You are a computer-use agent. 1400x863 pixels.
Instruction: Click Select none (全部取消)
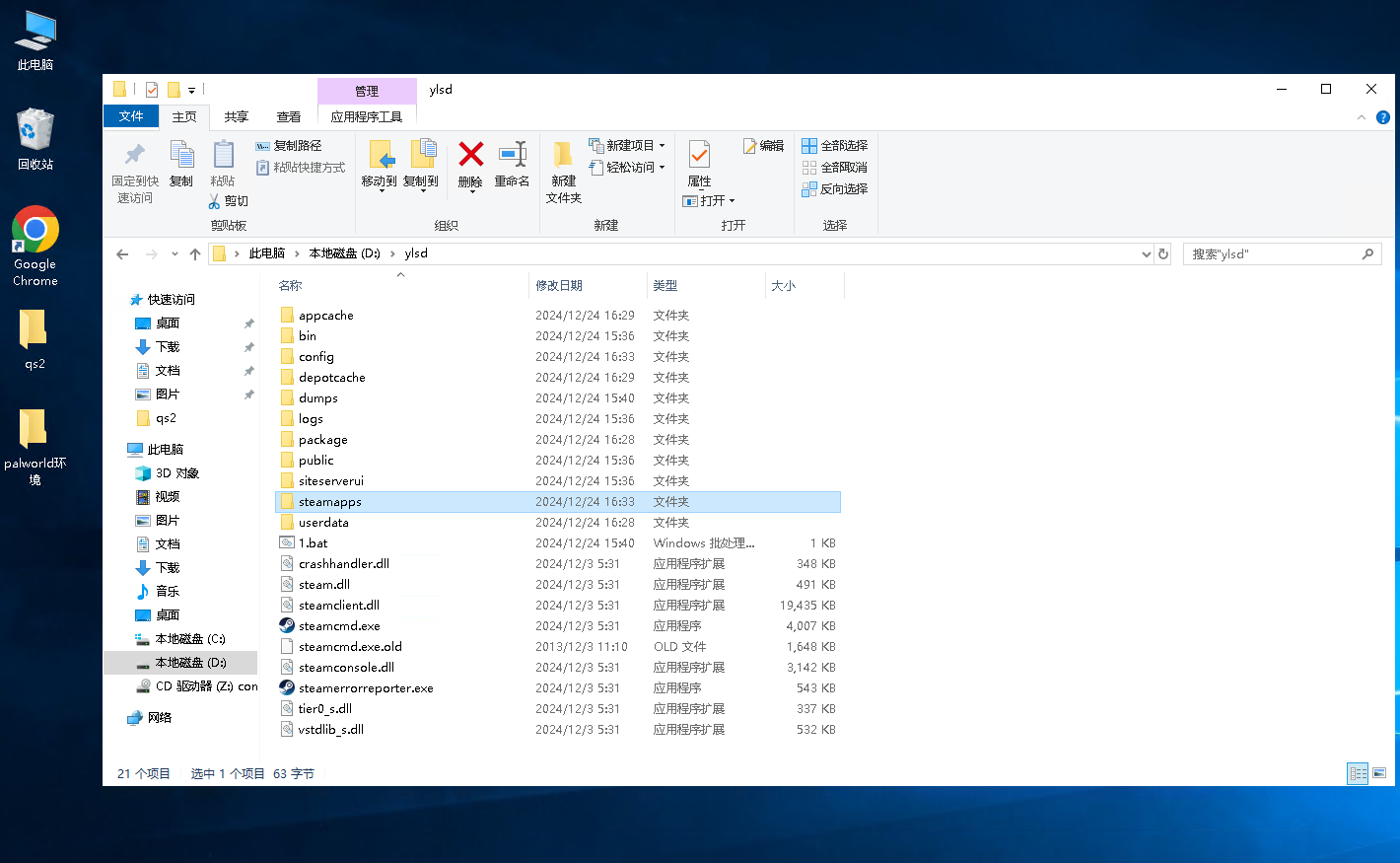[835, 168]
